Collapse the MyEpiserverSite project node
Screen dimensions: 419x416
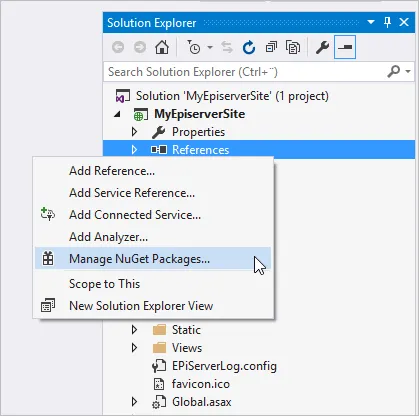pos(117,114)
